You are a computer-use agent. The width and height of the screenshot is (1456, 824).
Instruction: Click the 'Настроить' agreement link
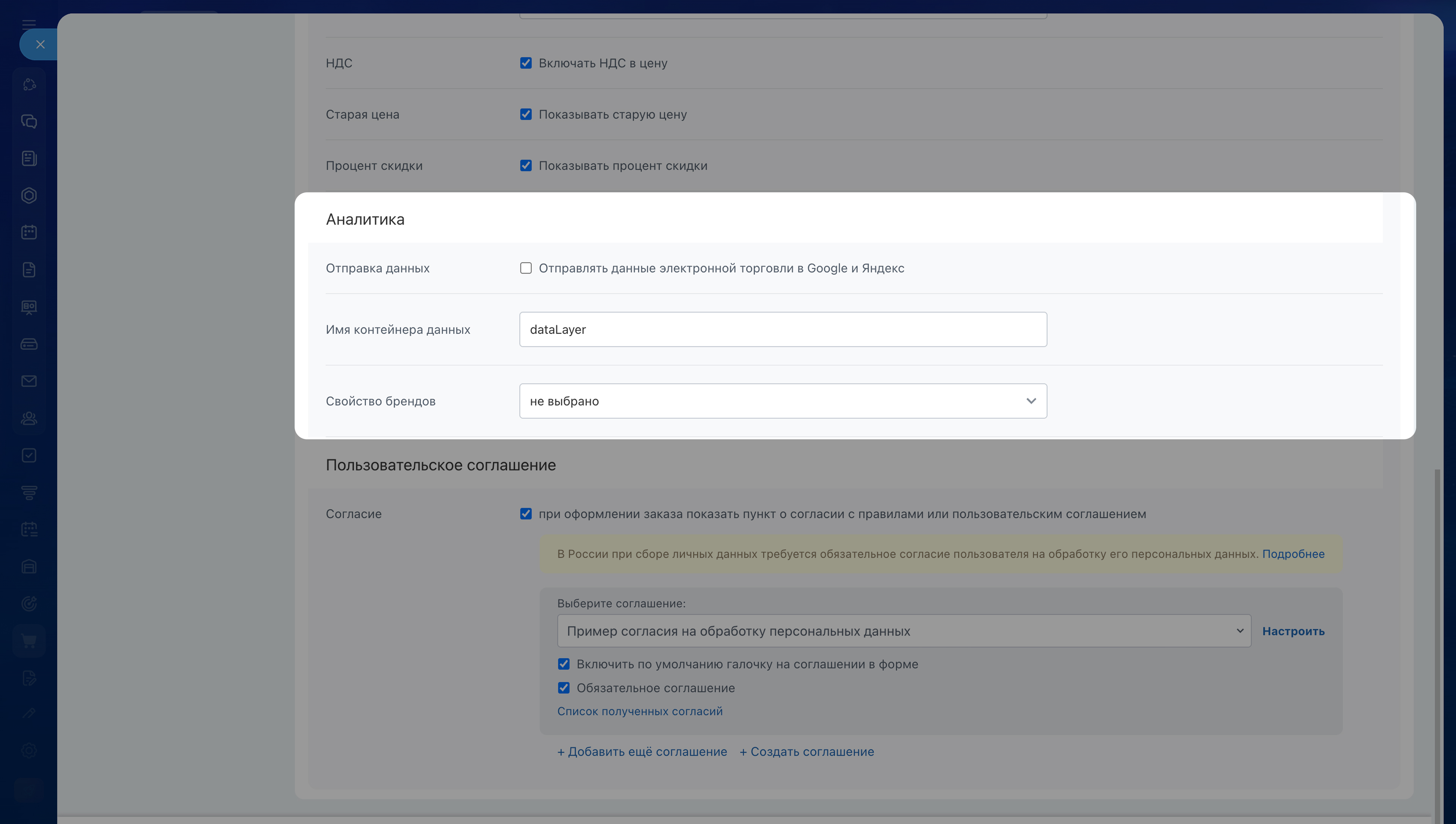1293,631
